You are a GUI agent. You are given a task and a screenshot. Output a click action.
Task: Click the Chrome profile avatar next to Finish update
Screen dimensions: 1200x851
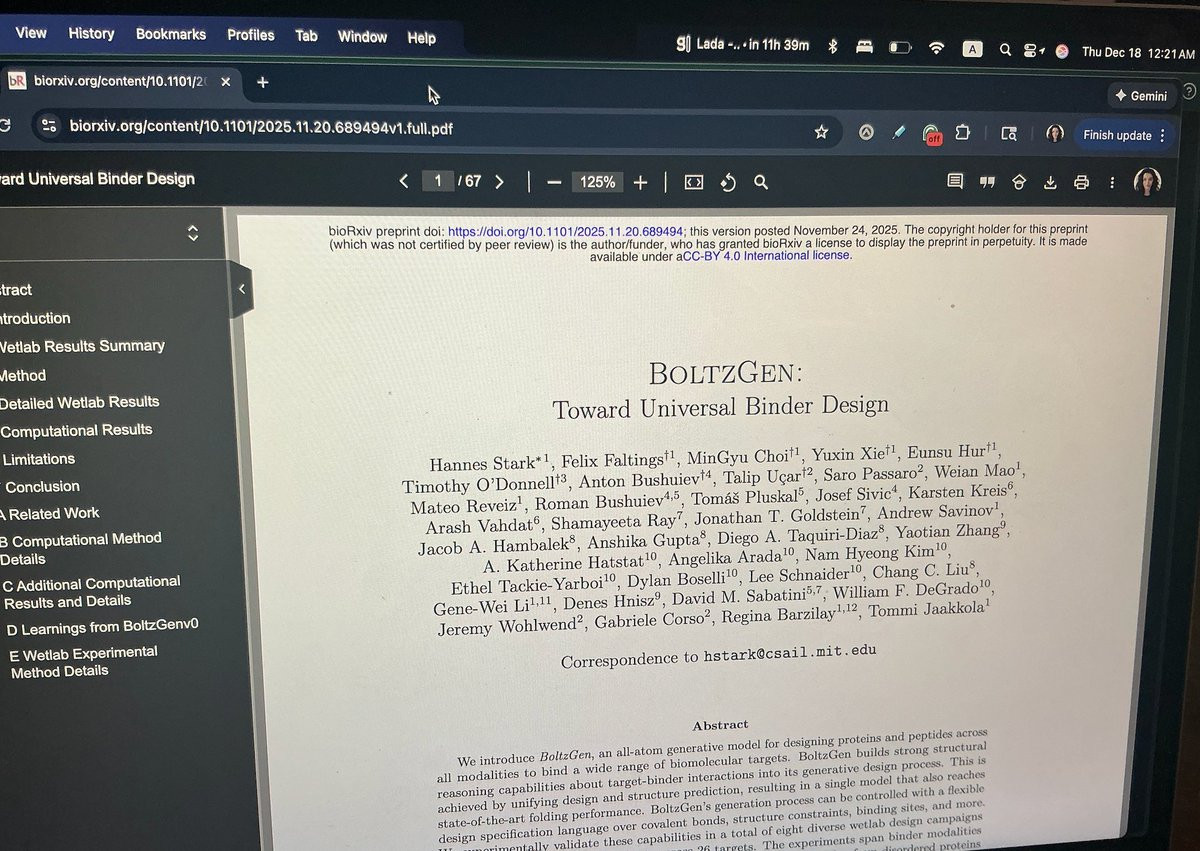tap(1054, 133)
